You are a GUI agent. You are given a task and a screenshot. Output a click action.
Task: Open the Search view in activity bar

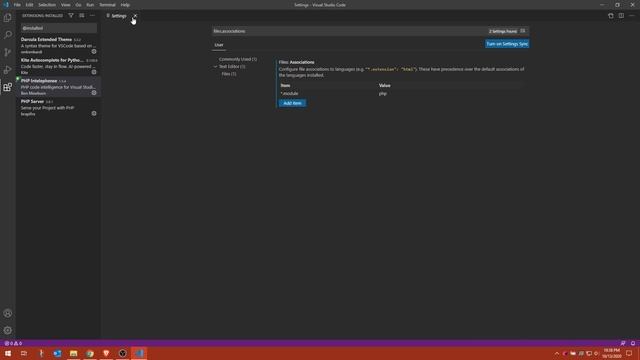coord(8,35)
